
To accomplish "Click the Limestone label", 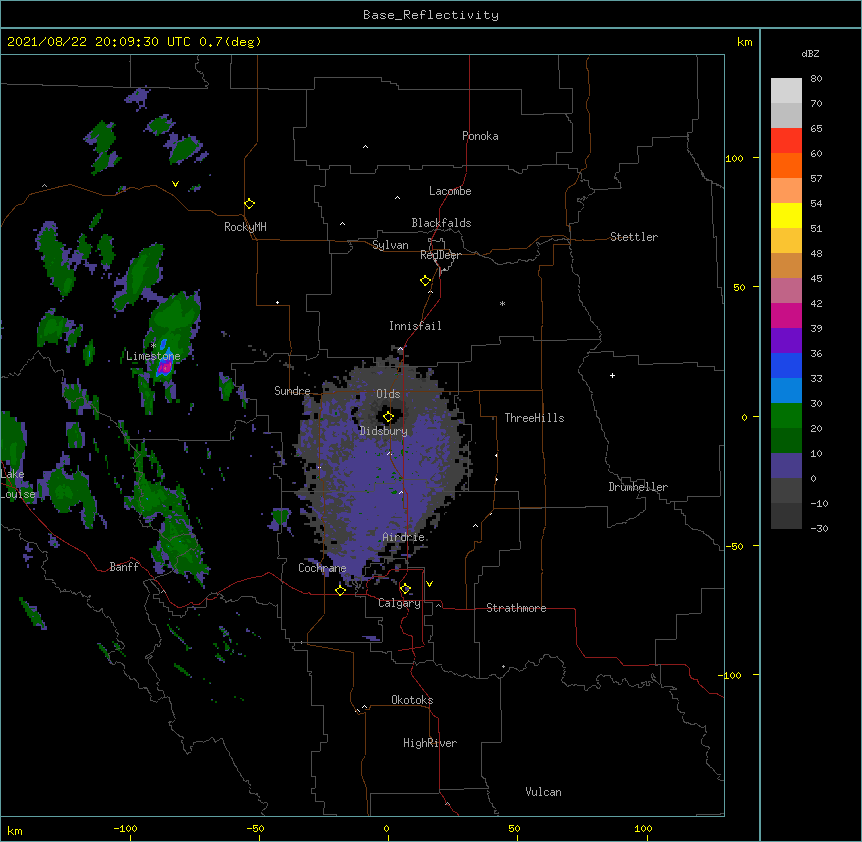I will coord(153,356).
